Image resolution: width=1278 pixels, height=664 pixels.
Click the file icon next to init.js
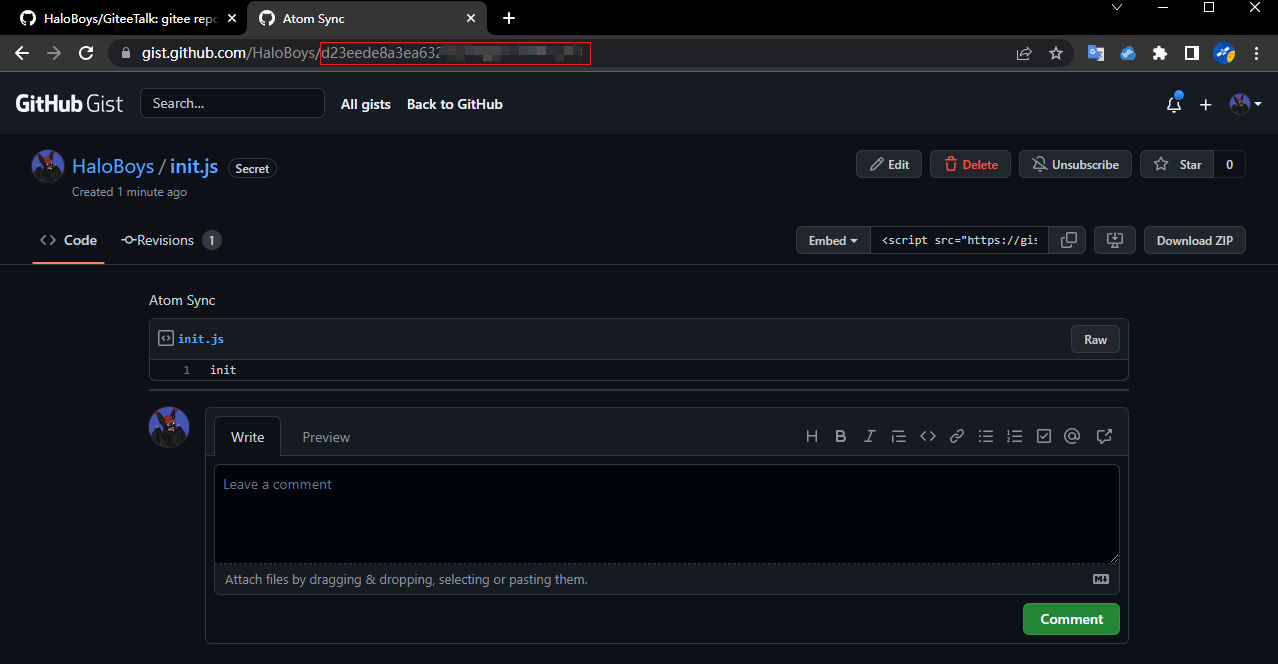(x=166, y=338)
